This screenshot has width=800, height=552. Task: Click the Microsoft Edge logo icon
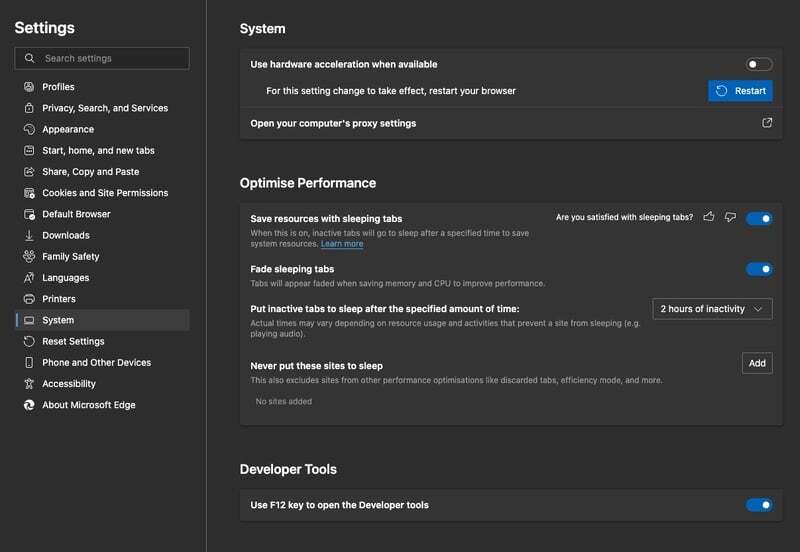pyautogui.click(x=29, y=405)
